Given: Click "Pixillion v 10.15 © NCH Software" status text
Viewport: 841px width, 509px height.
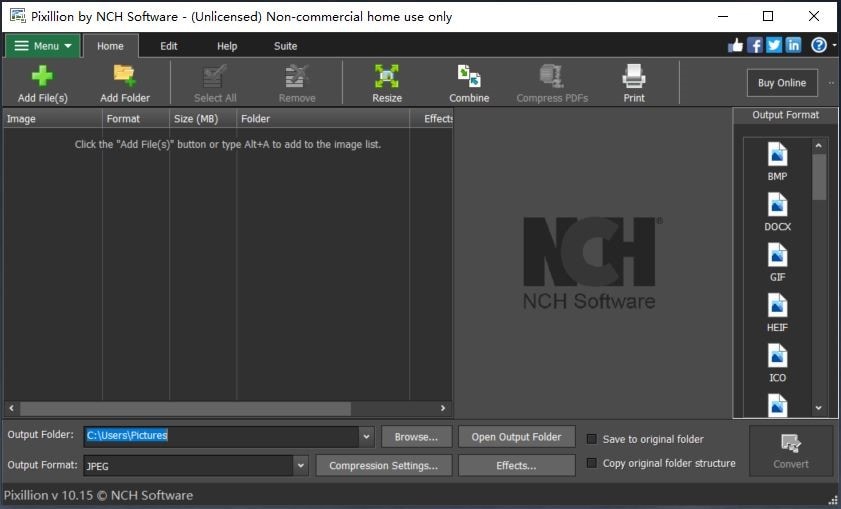Looking at the screenshot, I should (98, 495).
